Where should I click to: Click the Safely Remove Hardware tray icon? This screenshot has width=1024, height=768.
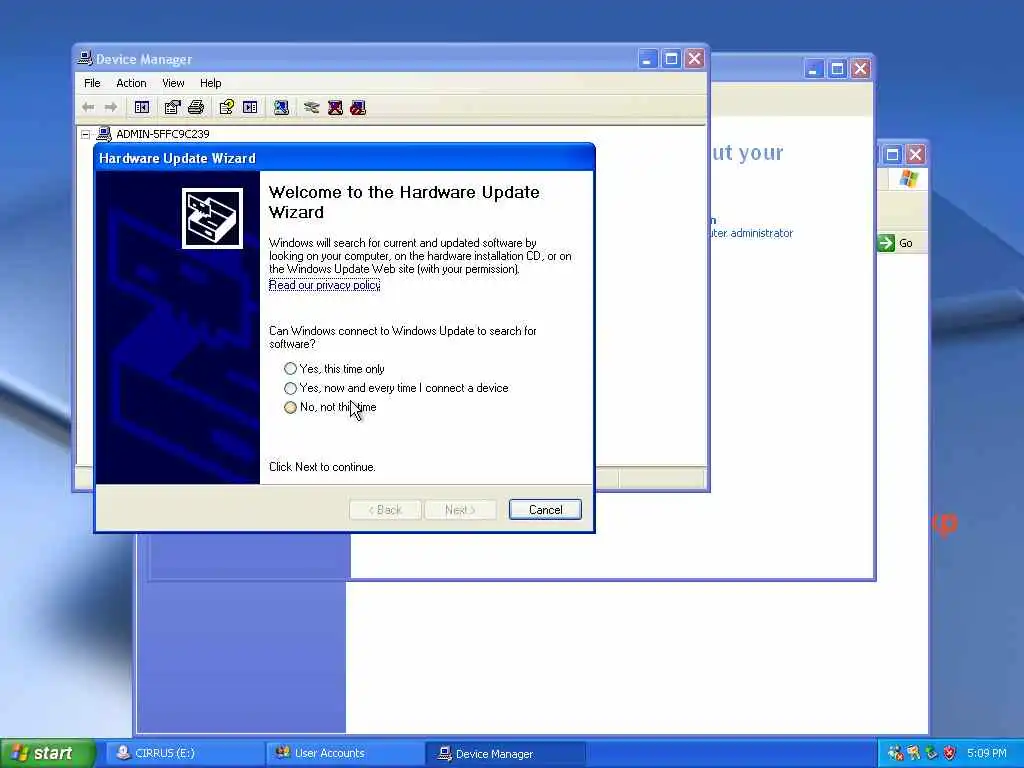[x=931, y=753]
